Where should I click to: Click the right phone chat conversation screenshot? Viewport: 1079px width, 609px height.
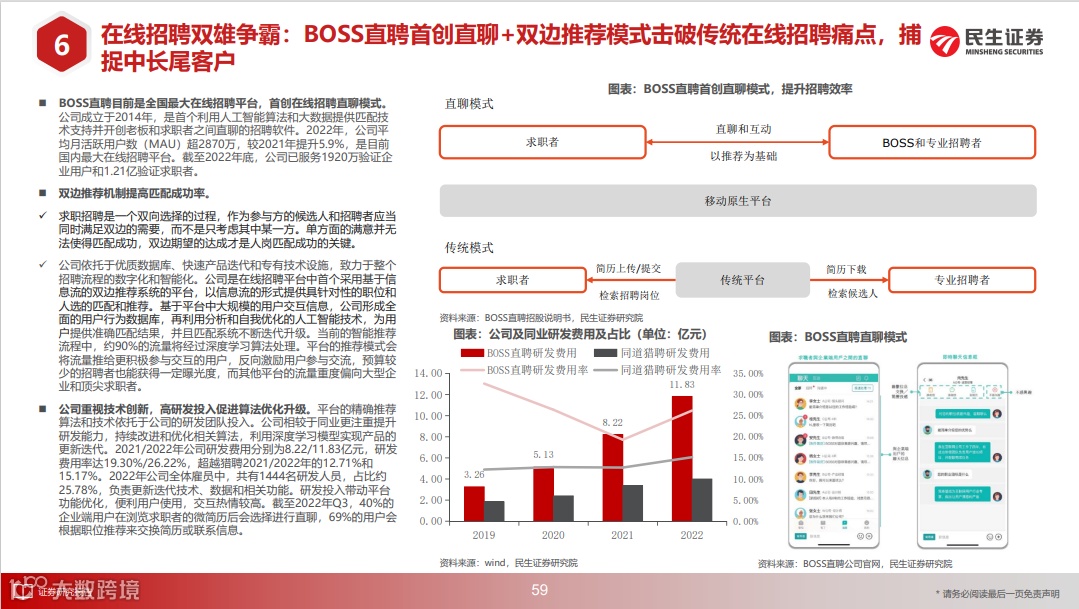[962, 455]
